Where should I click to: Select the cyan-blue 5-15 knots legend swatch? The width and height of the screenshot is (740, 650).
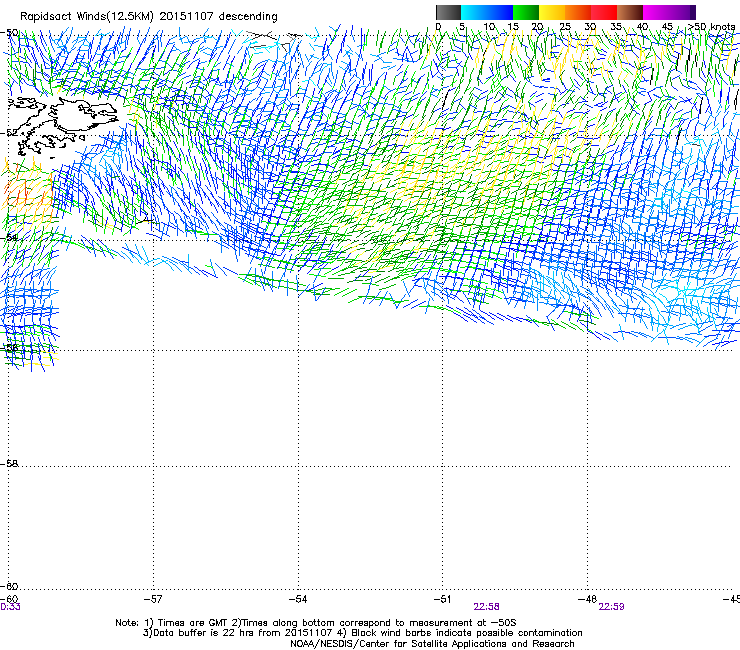487,12
